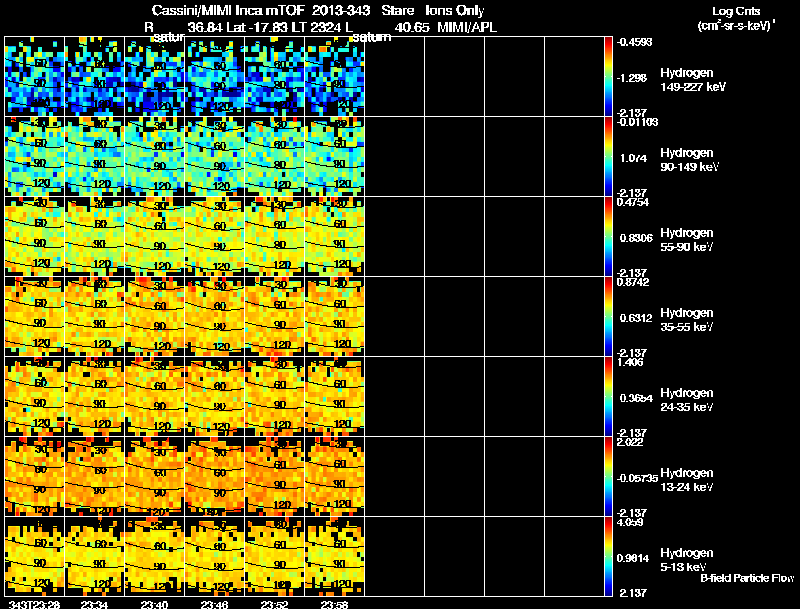Click the L value 40.65
The width and height of the screenshot is (800, 609).
tap(412, 28)
